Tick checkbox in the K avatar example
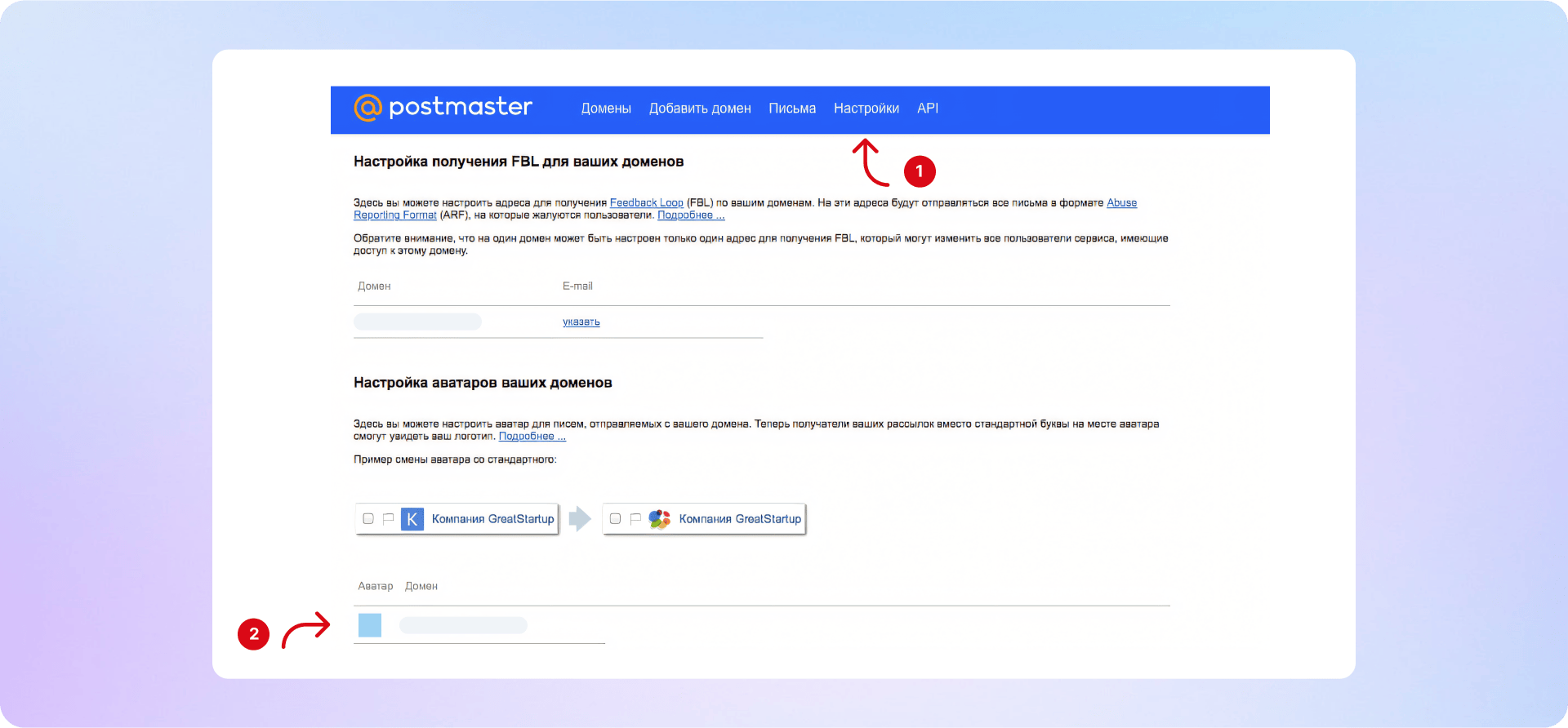This screenshot has height=728, width=1568. (368, 519)
